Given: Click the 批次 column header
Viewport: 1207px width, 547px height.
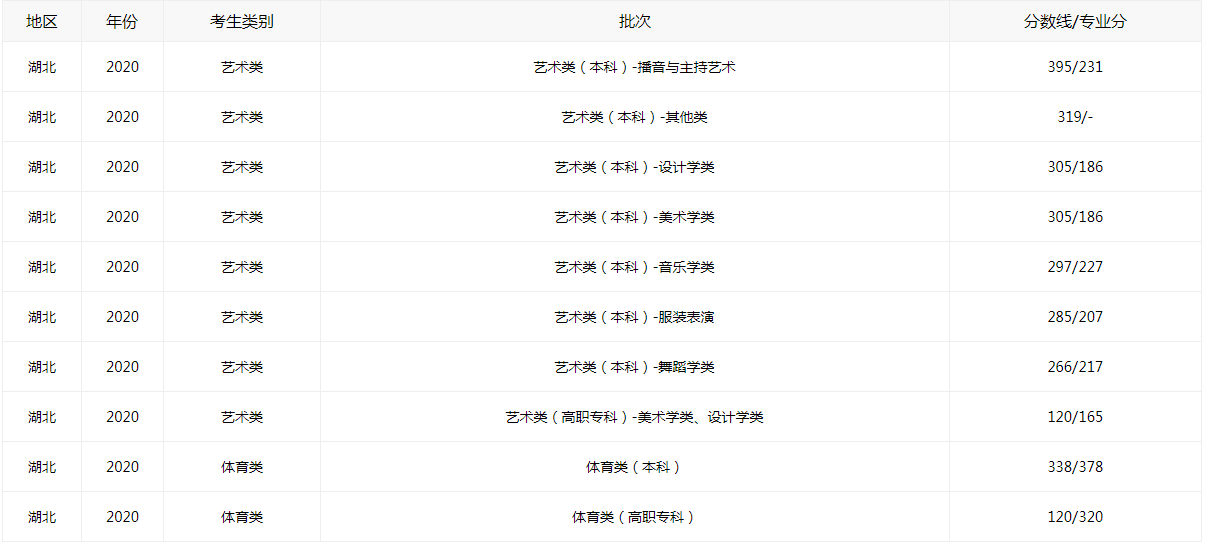Looking at the screenshot, I should 634,21.
